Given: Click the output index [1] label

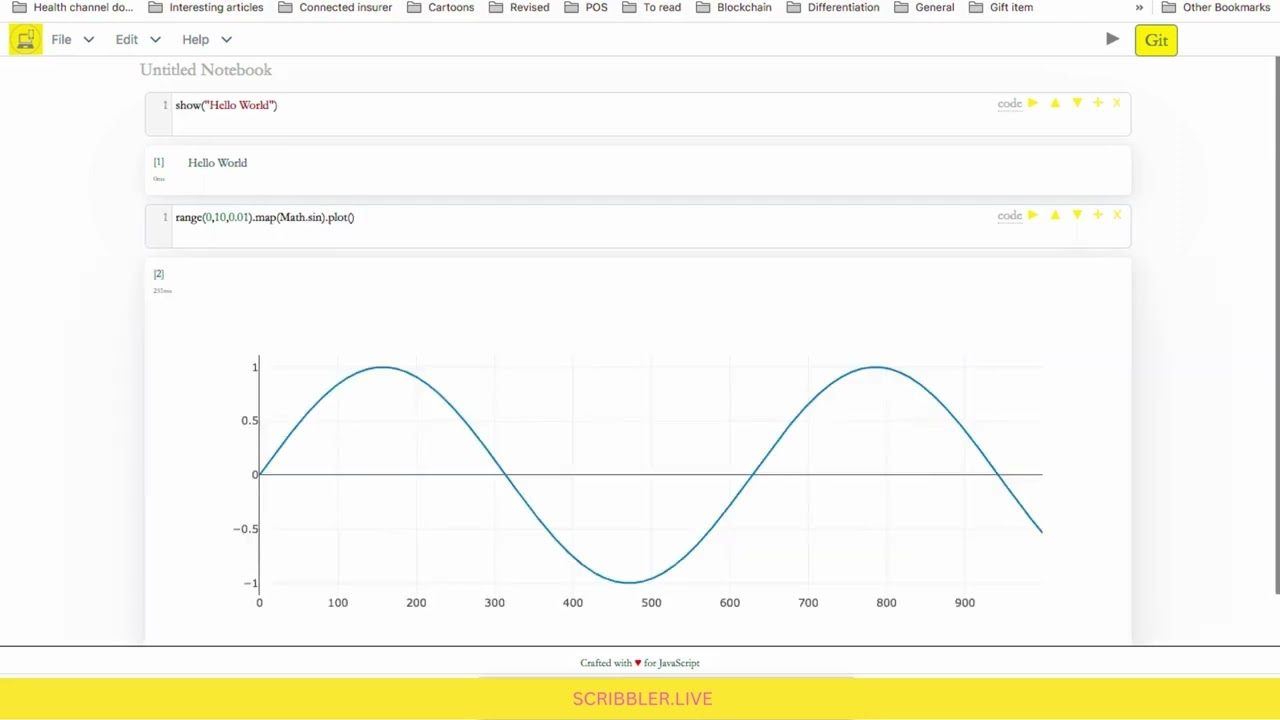Looking at the screenshot, I should click(x=159, y=162).
